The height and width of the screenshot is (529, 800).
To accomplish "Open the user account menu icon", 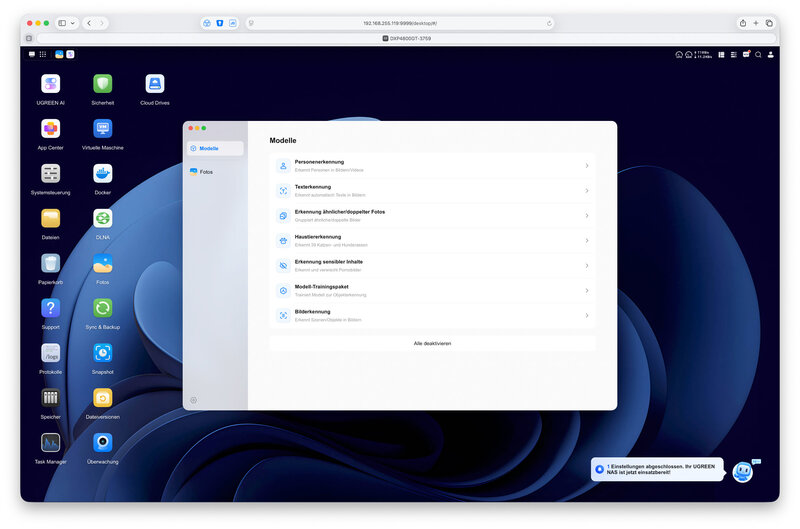I will (x=770, y=55).
